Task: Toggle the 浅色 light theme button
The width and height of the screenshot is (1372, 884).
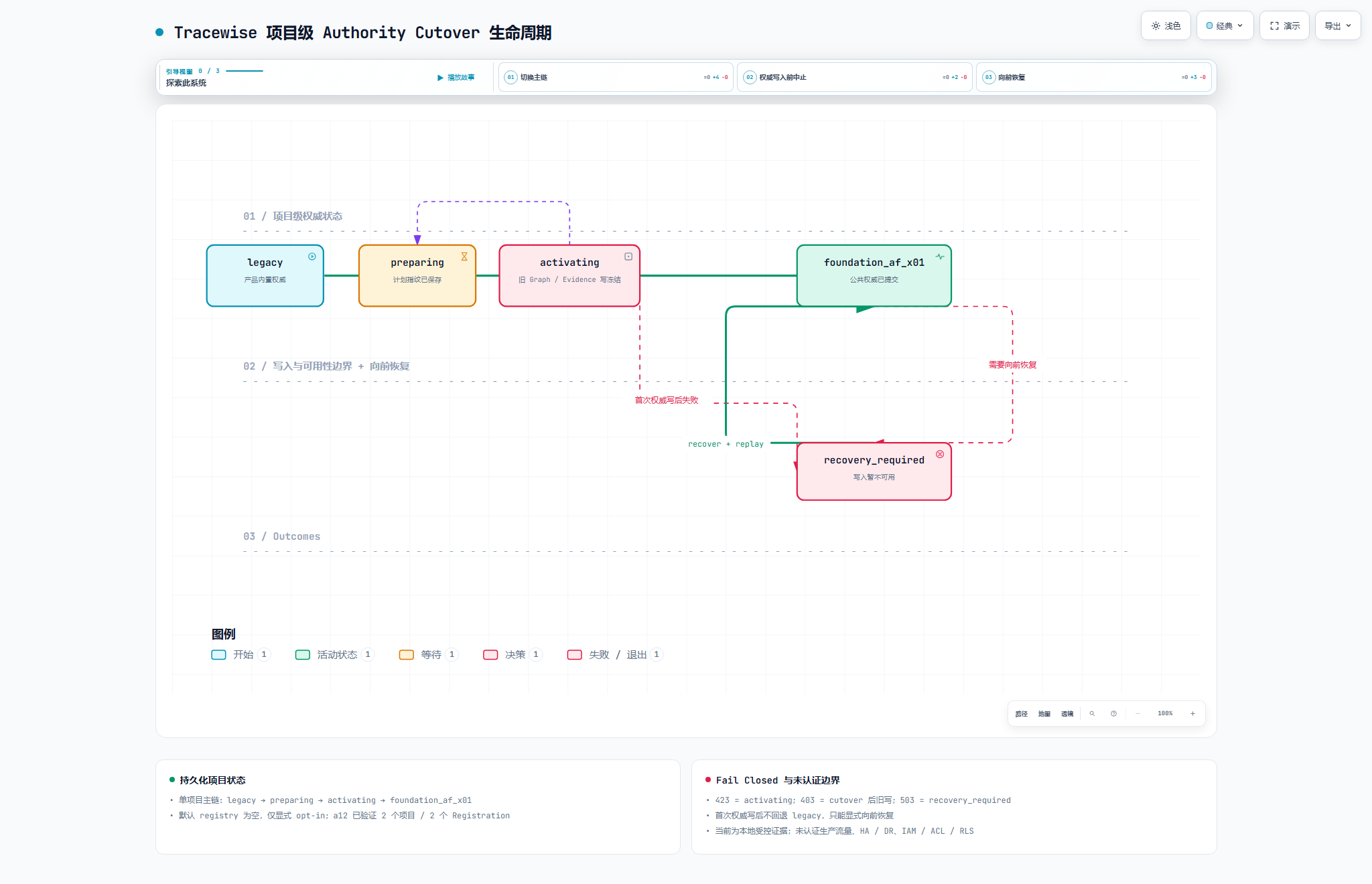Action: tap(1166, 26)
